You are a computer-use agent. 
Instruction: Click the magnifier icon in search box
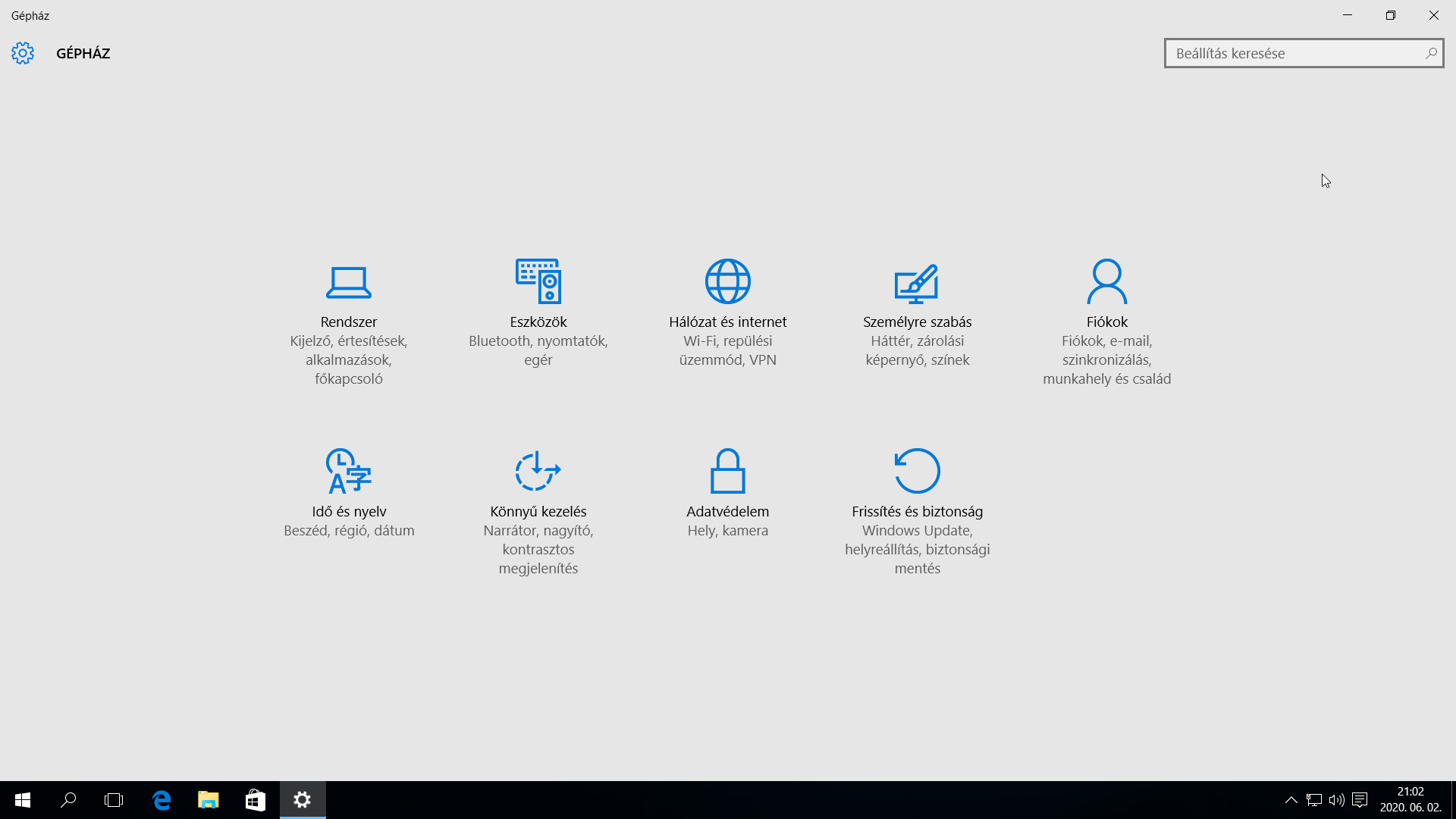pos(1431,53)
